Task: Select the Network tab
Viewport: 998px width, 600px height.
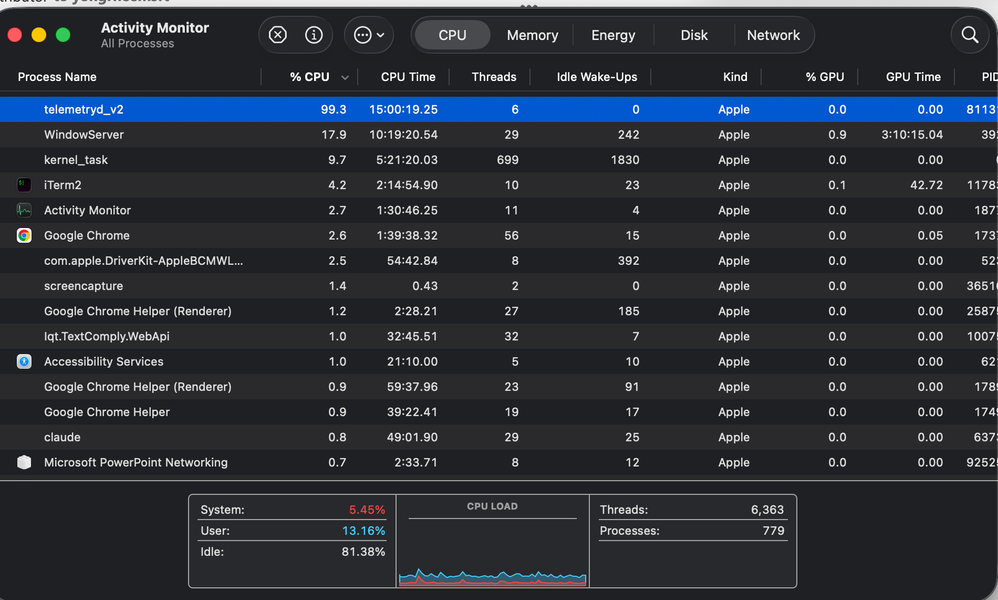Action: [773, 35]
